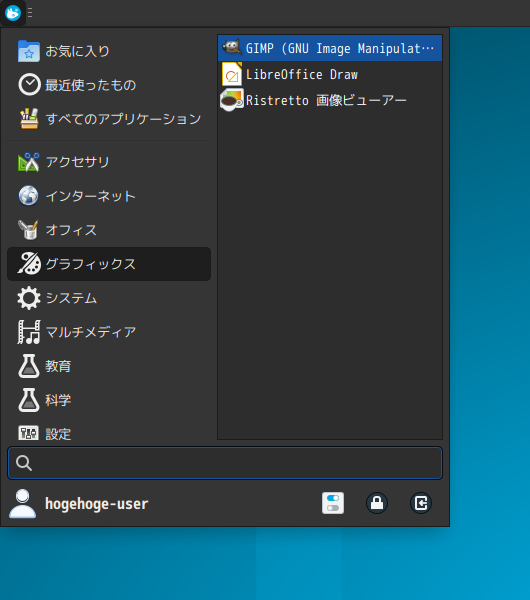Image resolution: width=530 pixels, height=600 pixels.
Task: Open the settings manager toggle icon
Action: [333, 503]
